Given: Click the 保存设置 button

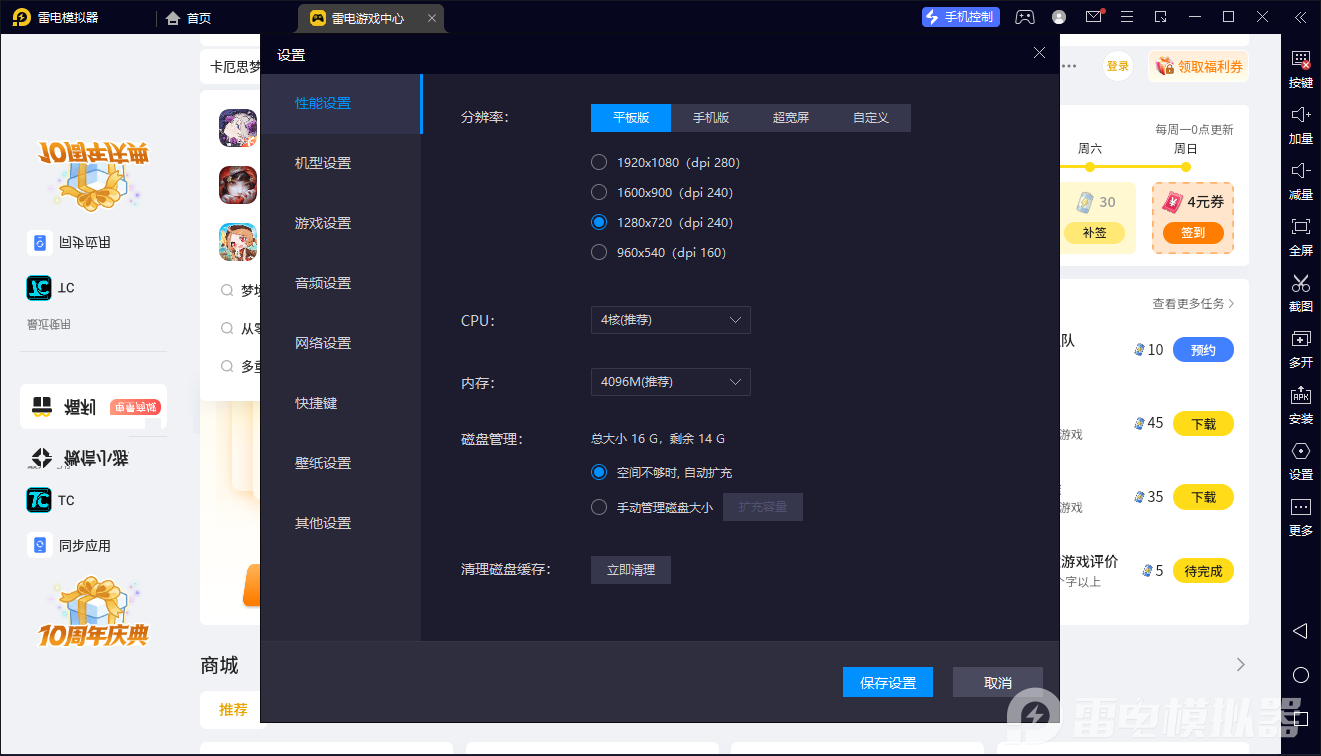Looking at the screenshot, I should tap(888, 682).
